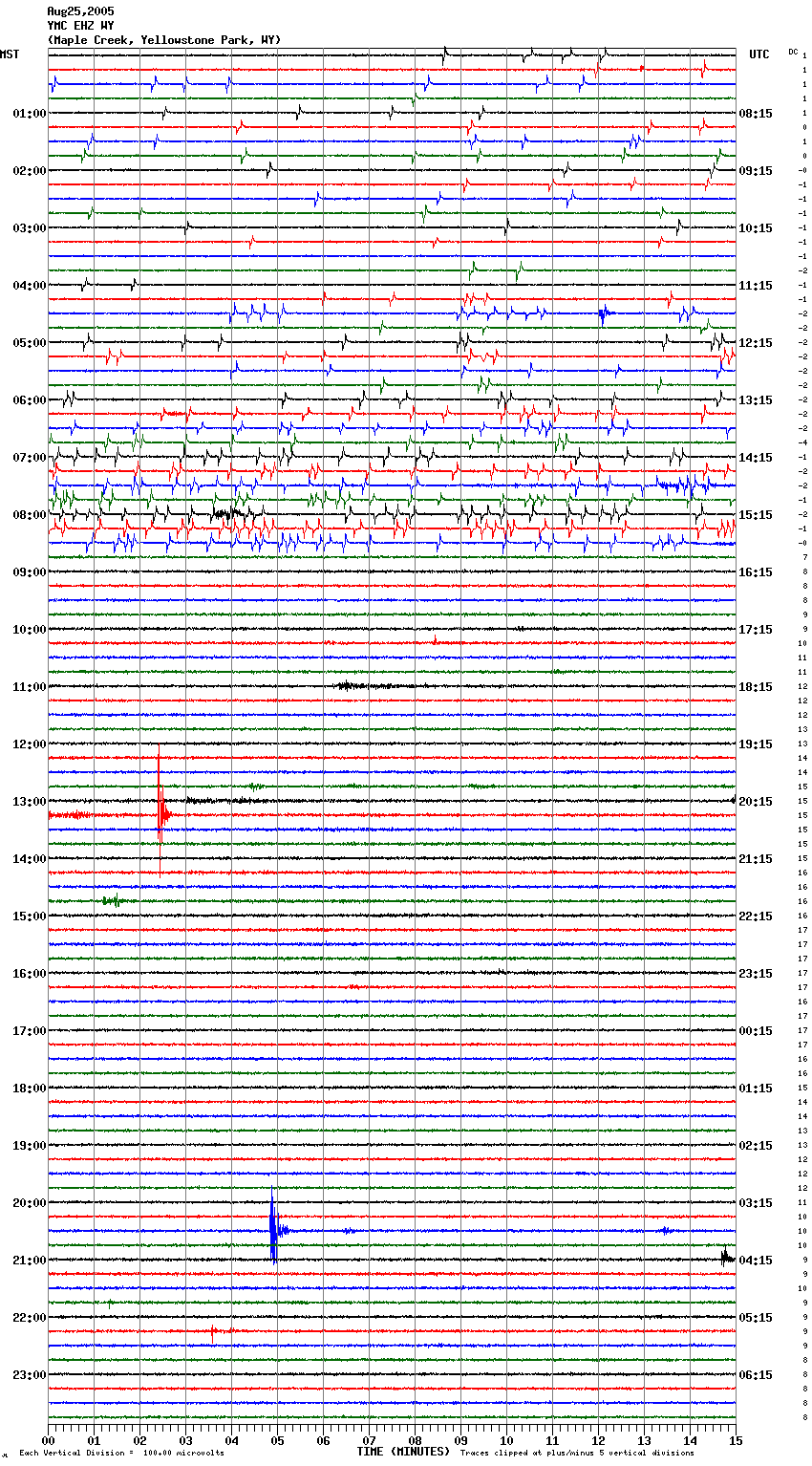The image size is (812, 1466).
Task: Click 'Each Vertical Division = 100.00 microvolts' note
Action: (x=121, y=1453)
